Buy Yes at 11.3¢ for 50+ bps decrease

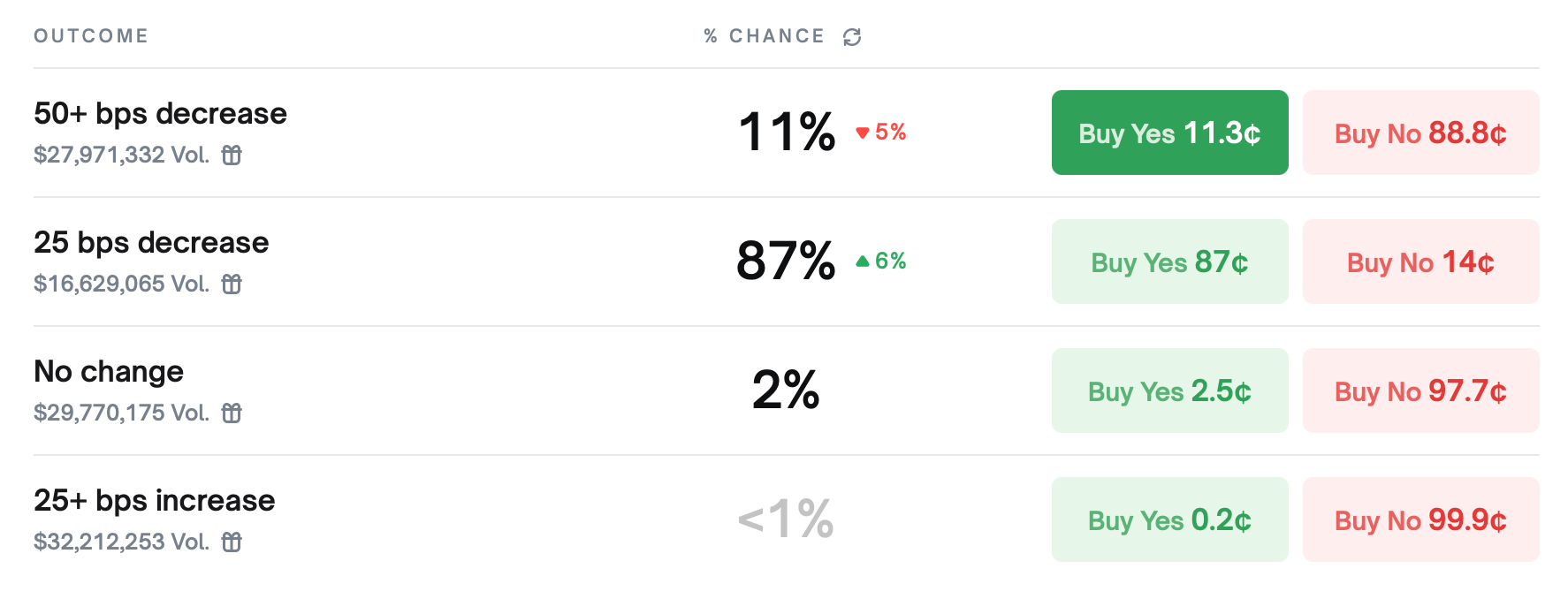pos(1169,133)
